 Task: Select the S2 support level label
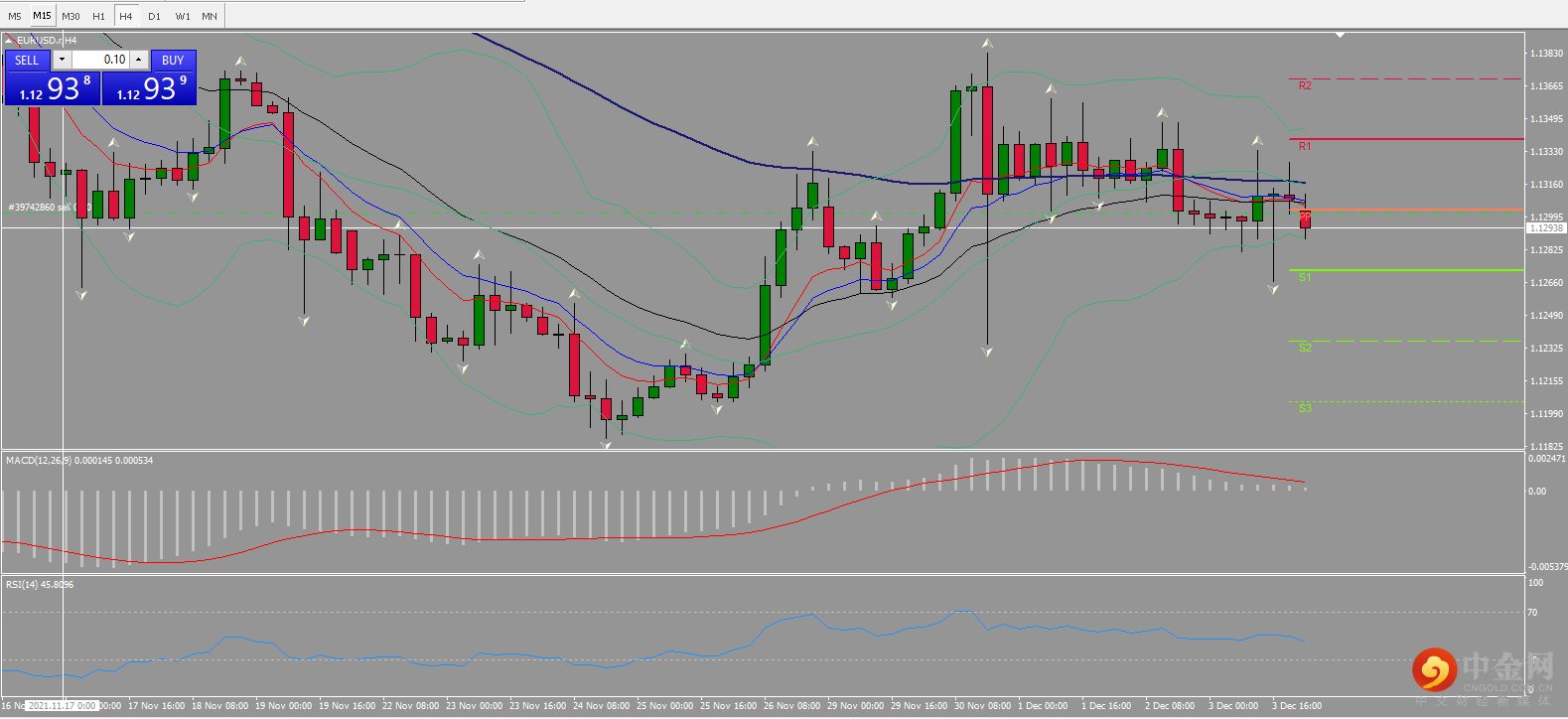pos(1305,348)
